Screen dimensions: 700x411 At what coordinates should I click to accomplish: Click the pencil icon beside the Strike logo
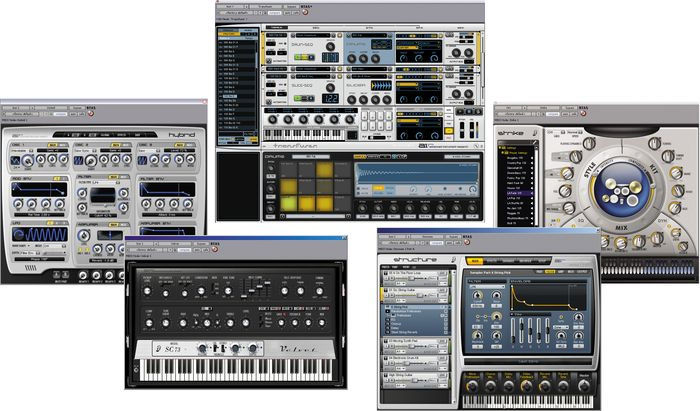pos(535,133)
